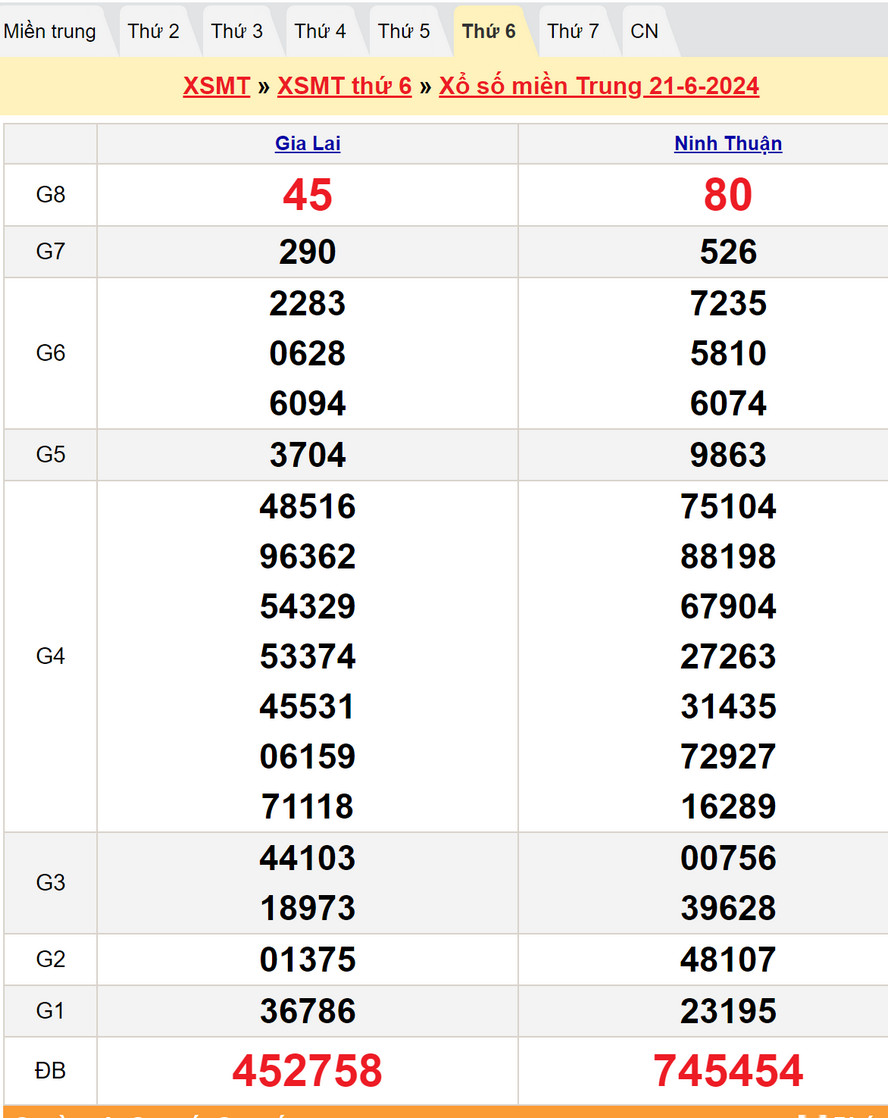Screen dimensions: 888x1118
Task: Click the red G8 number 45
Action: (x=308, y=195)
